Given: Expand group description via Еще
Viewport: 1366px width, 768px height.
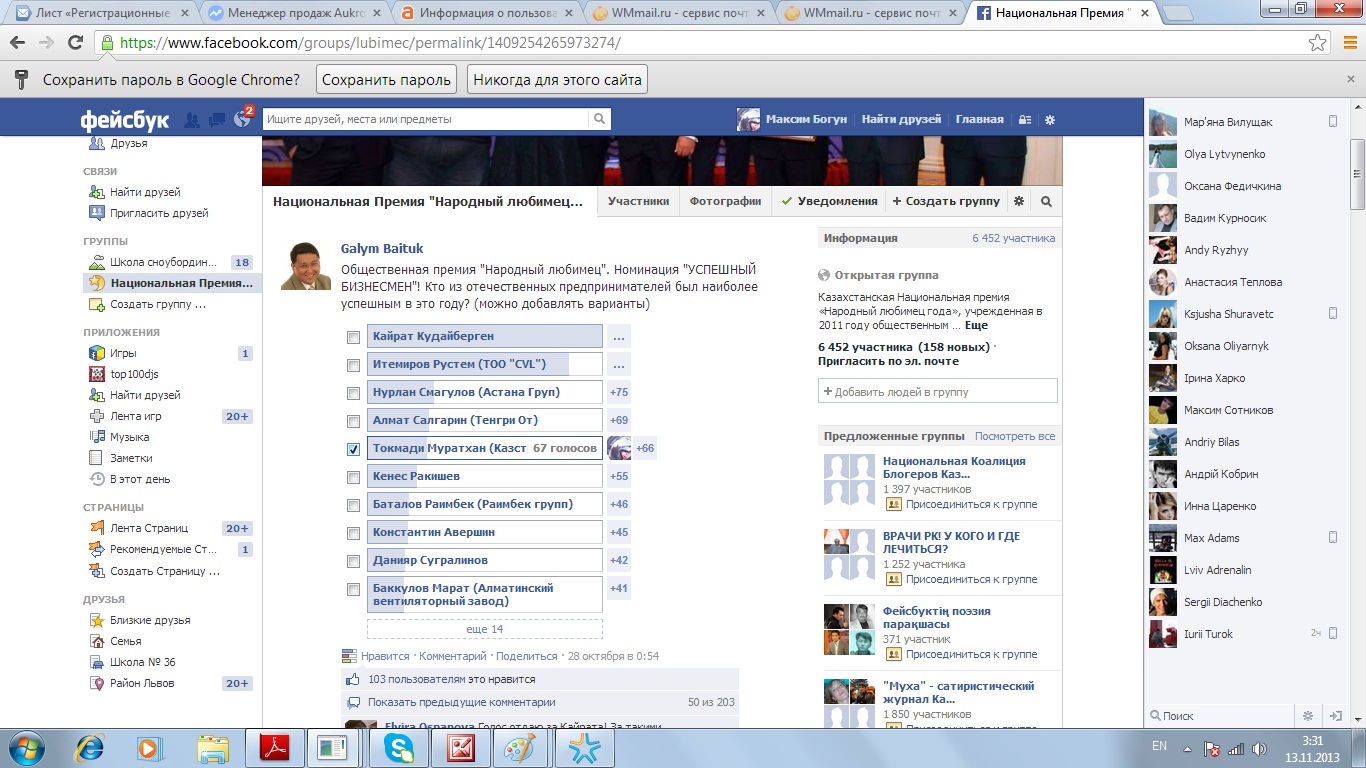Looking at the screenshot, I should point(976,325).
